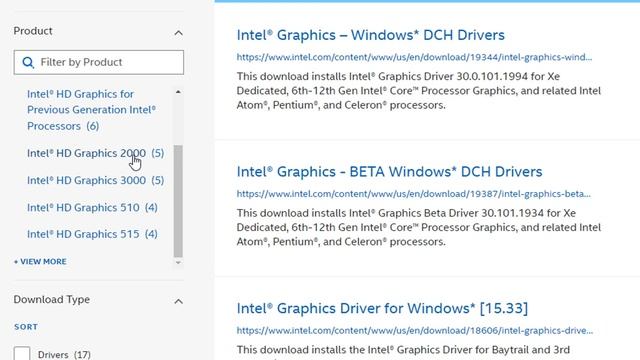Filter by Intel HD Graphics 515
The height and width of the screenshot is (360, 640).
coord(92,234)
